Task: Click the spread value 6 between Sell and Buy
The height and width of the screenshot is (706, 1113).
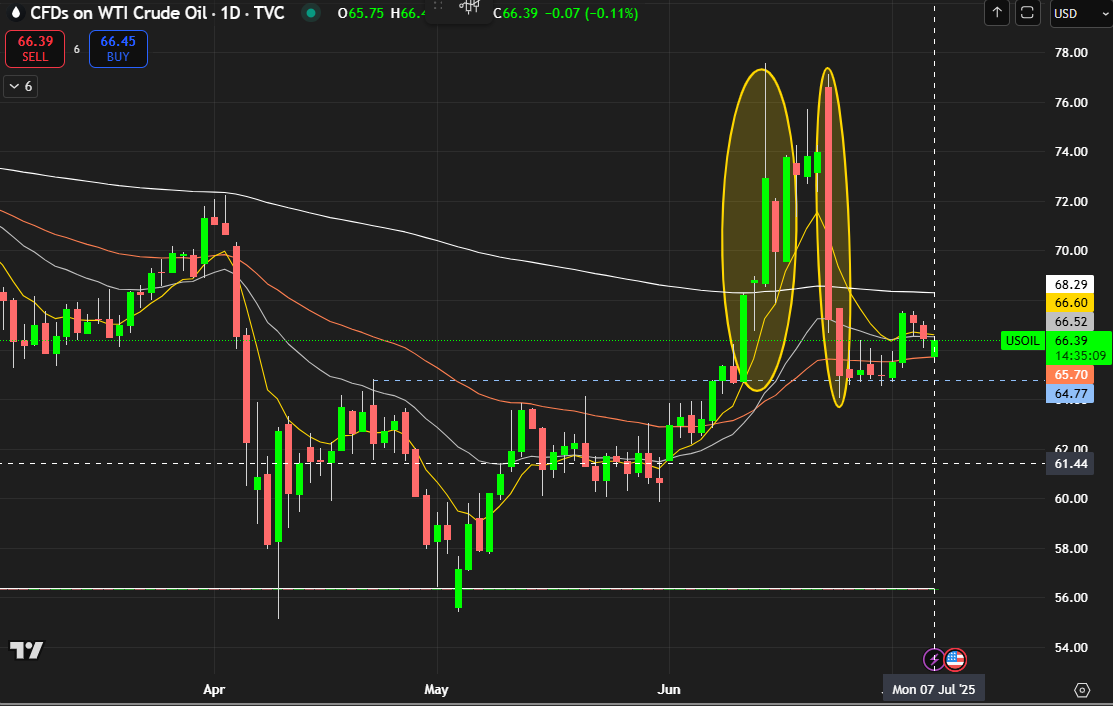Action: (77, 50)
